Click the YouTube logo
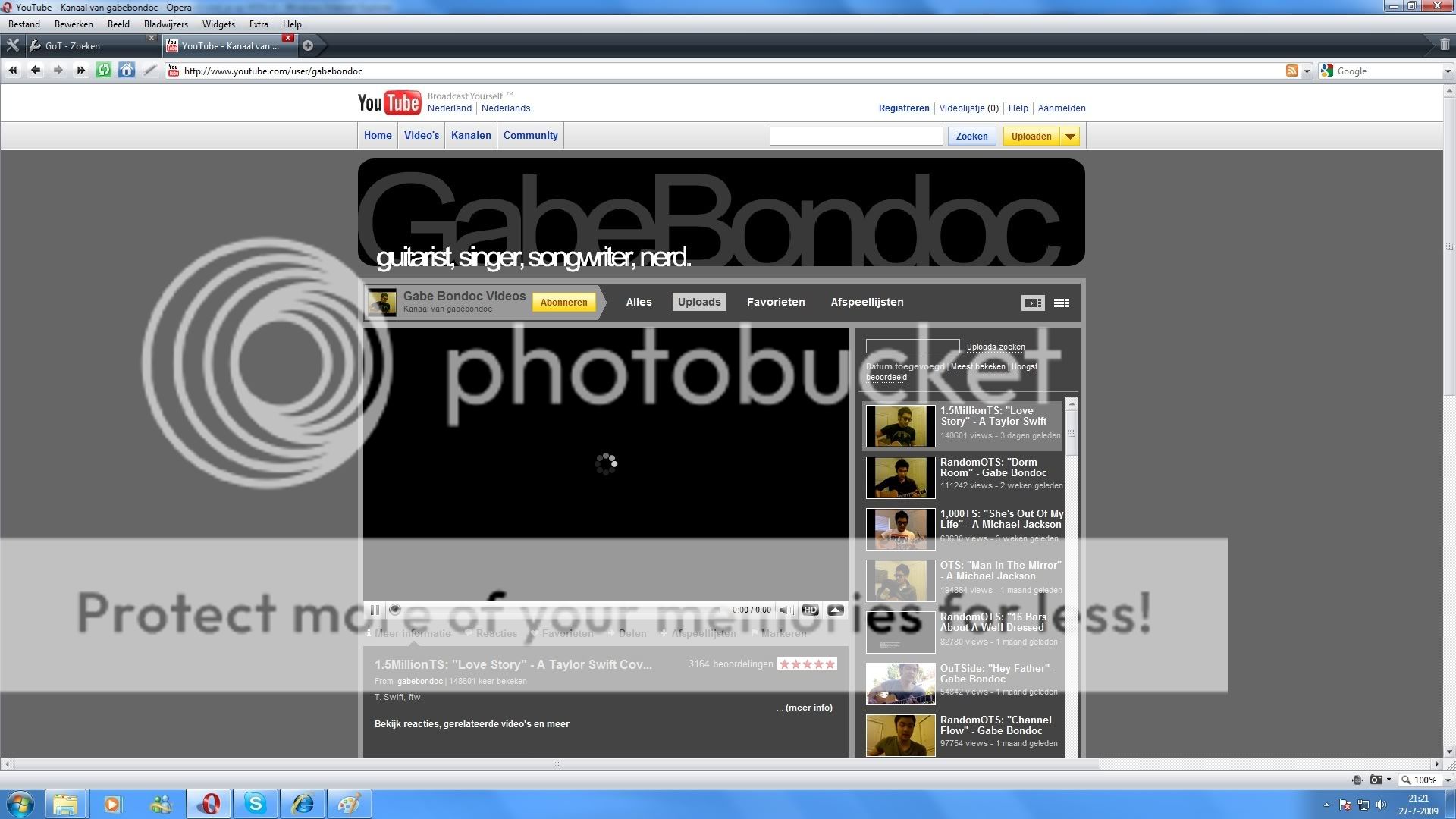This screenshot has height=819, width=1456. click(x=389, y=102)
